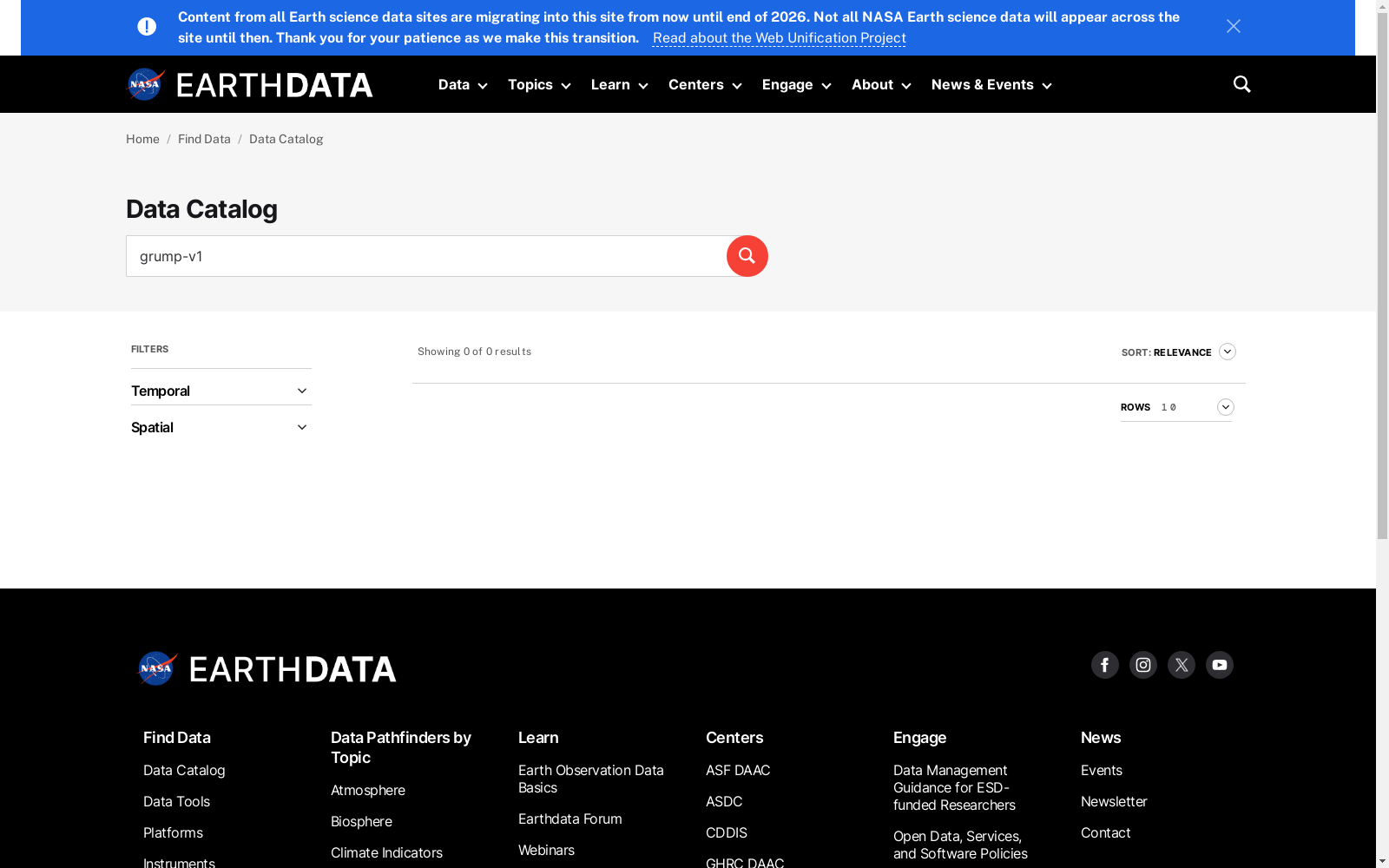This screenshot has width=1389, height=868.
Task: Open the News & Events menu
Action: pyautogui.click(x=991, y=84)
